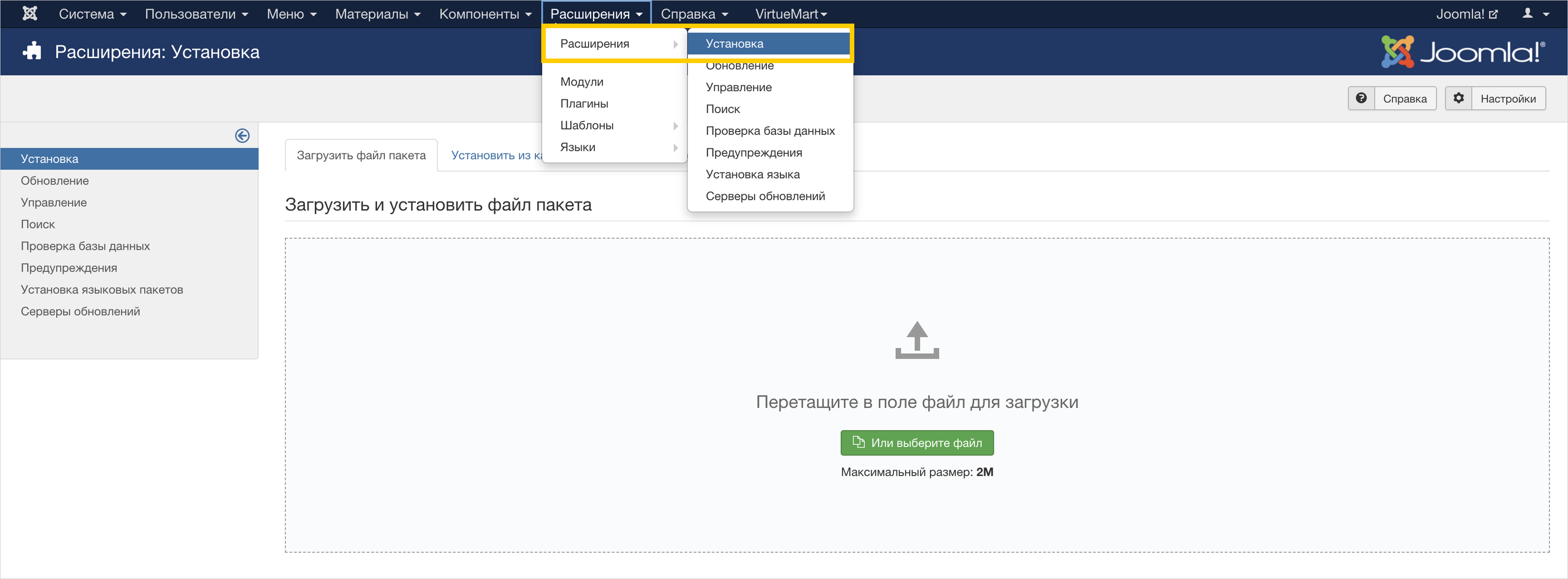Switch to the Загрузить файл пакета tab
Viewport: 1568px width, 579px height.
click(361, 155)
